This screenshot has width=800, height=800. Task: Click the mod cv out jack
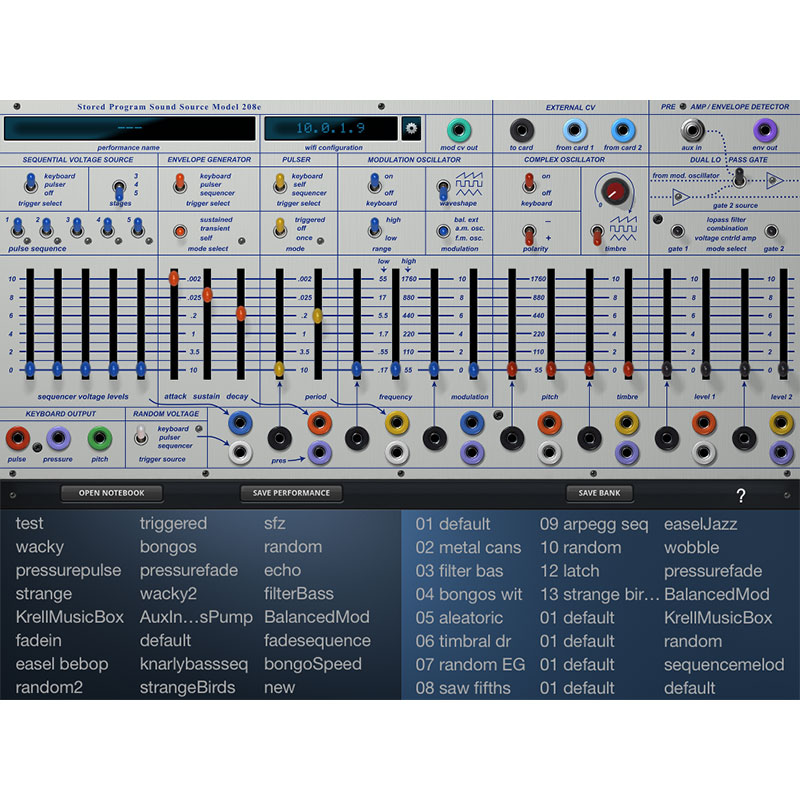[457, 129]
